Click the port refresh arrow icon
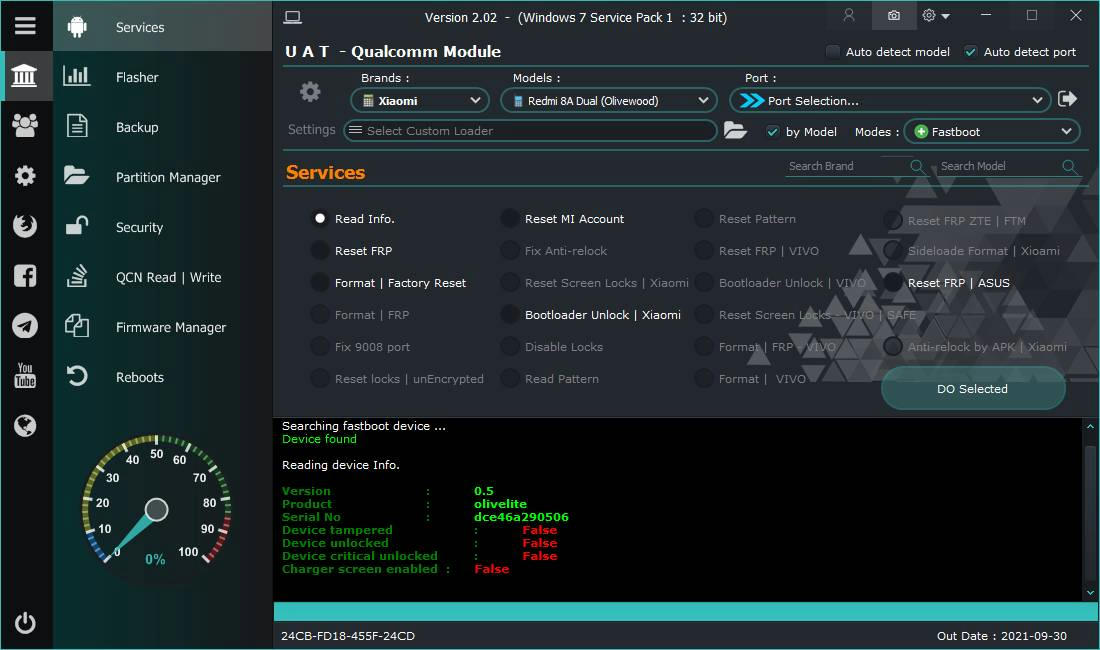This screenshot has height=650, width=1100. [1067, 100]
